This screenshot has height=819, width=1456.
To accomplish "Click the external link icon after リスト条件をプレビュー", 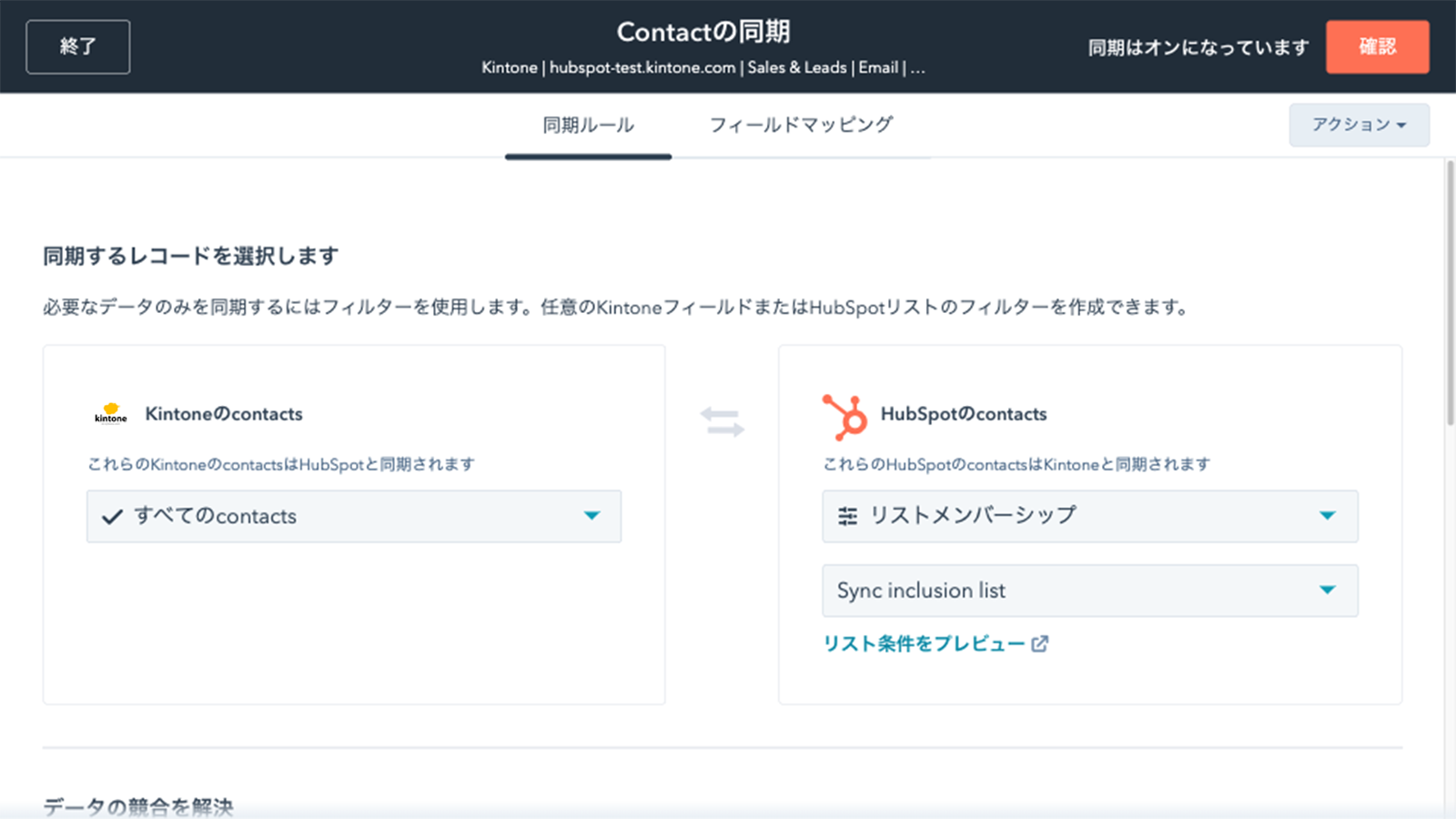I will click(x=1041, y=643).
